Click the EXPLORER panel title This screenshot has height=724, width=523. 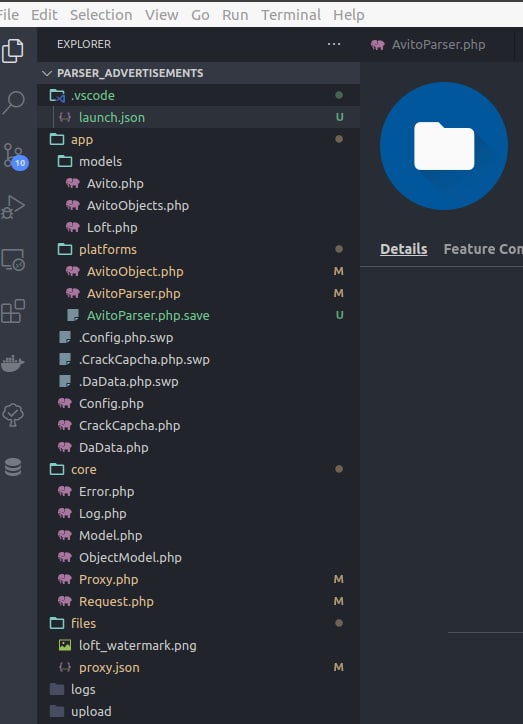(x=84, y=44)
